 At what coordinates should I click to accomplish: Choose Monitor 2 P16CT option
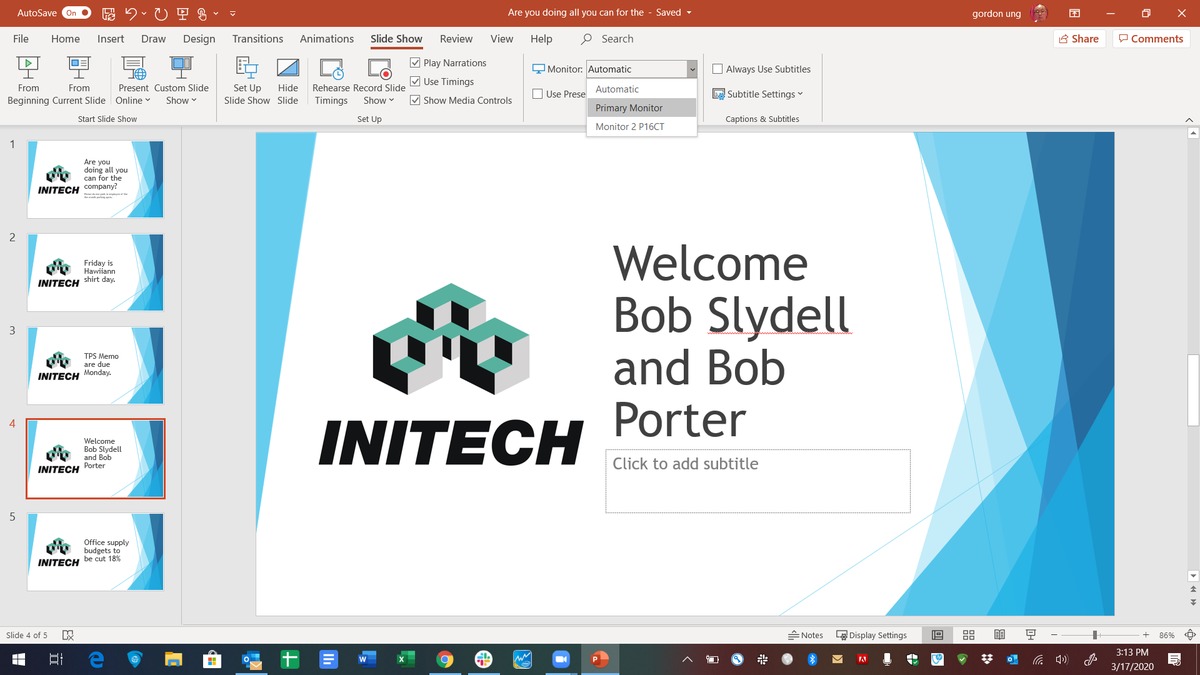click(630, 127)
